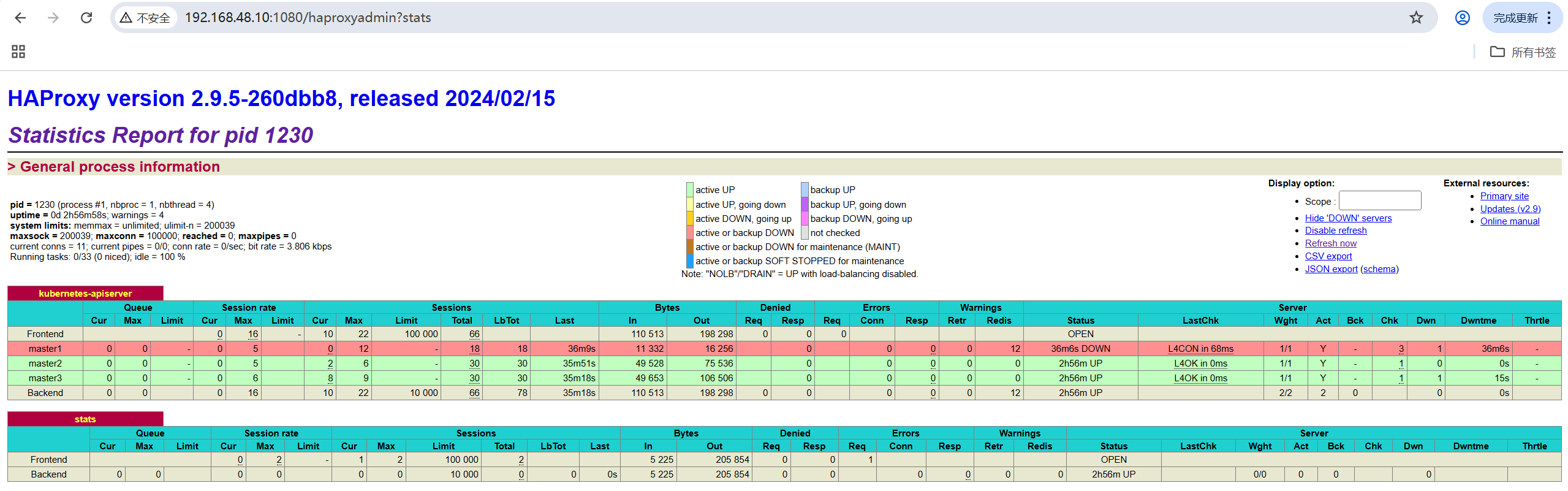This screenshot has height=491, width=1568.
Task: Go back to the previous page
Action: 20,18
